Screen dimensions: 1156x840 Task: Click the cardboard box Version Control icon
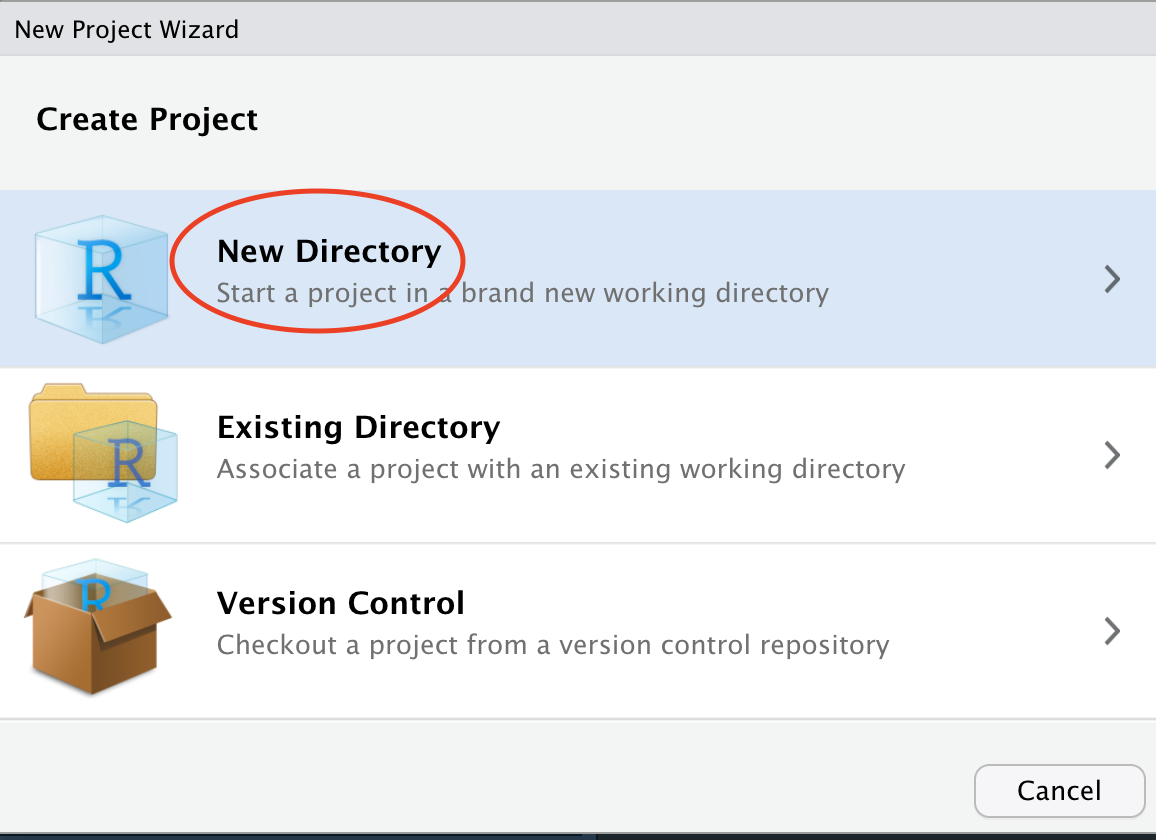click(97, 635)
